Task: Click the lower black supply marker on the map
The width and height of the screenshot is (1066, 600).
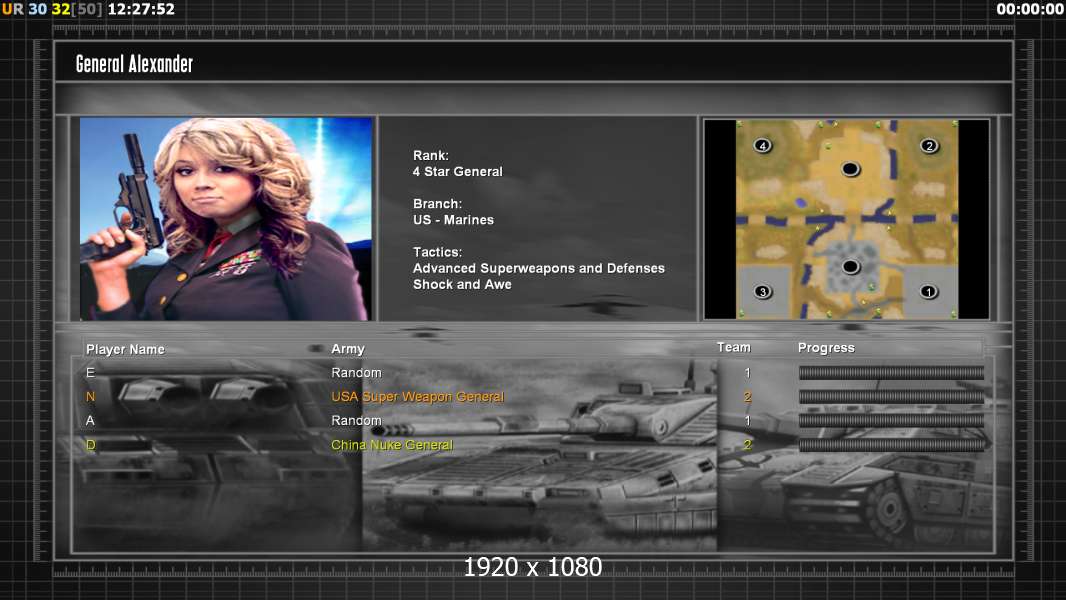Action: point(850,266)
